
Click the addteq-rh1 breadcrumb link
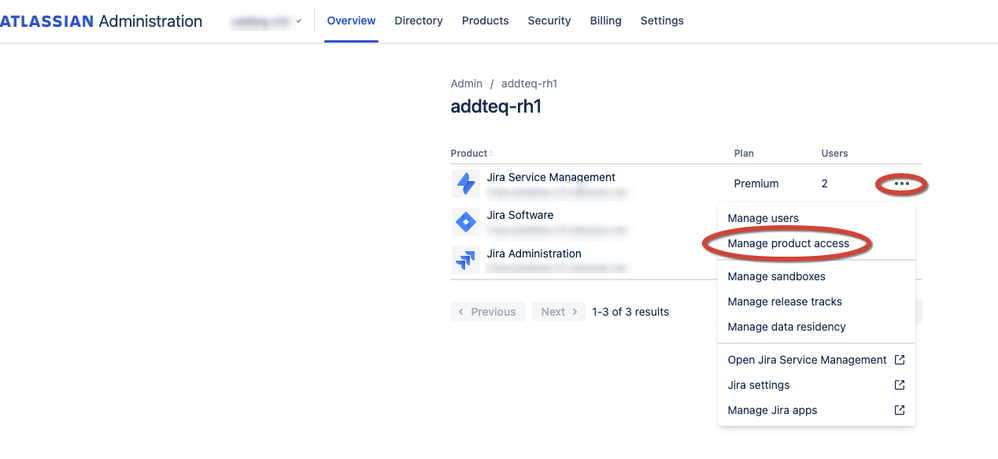tap(530, 84)
